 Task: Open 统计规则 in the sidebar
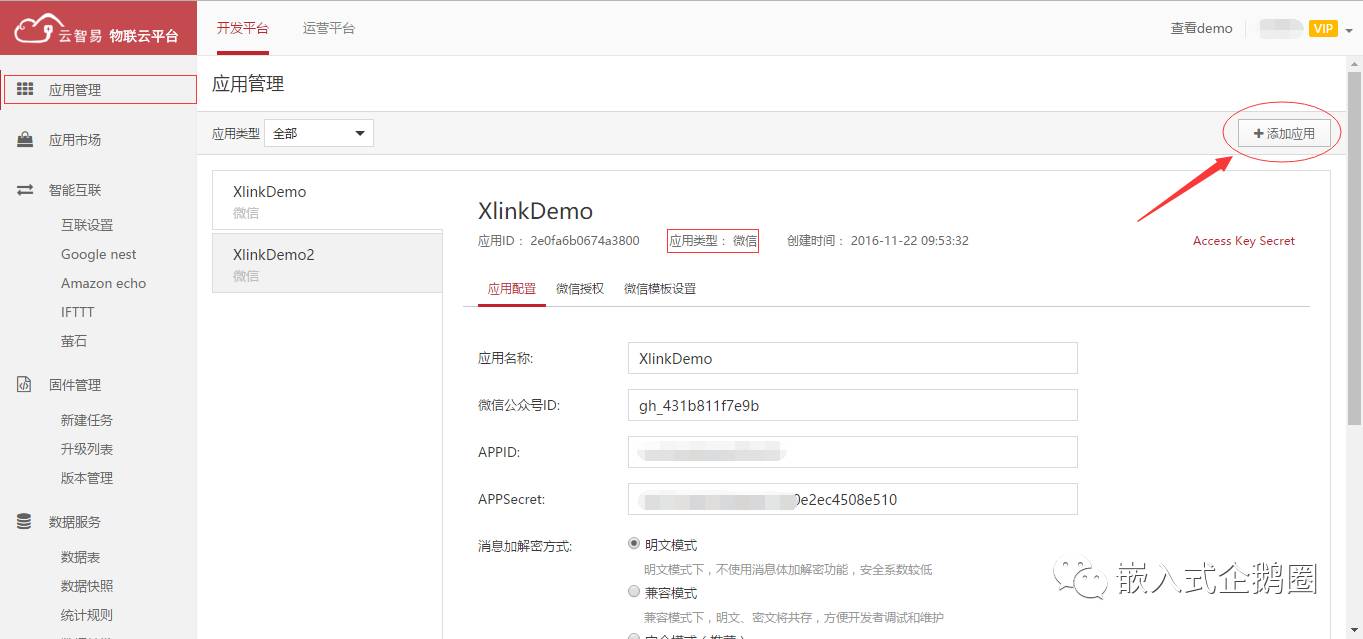tap(87, 615)
